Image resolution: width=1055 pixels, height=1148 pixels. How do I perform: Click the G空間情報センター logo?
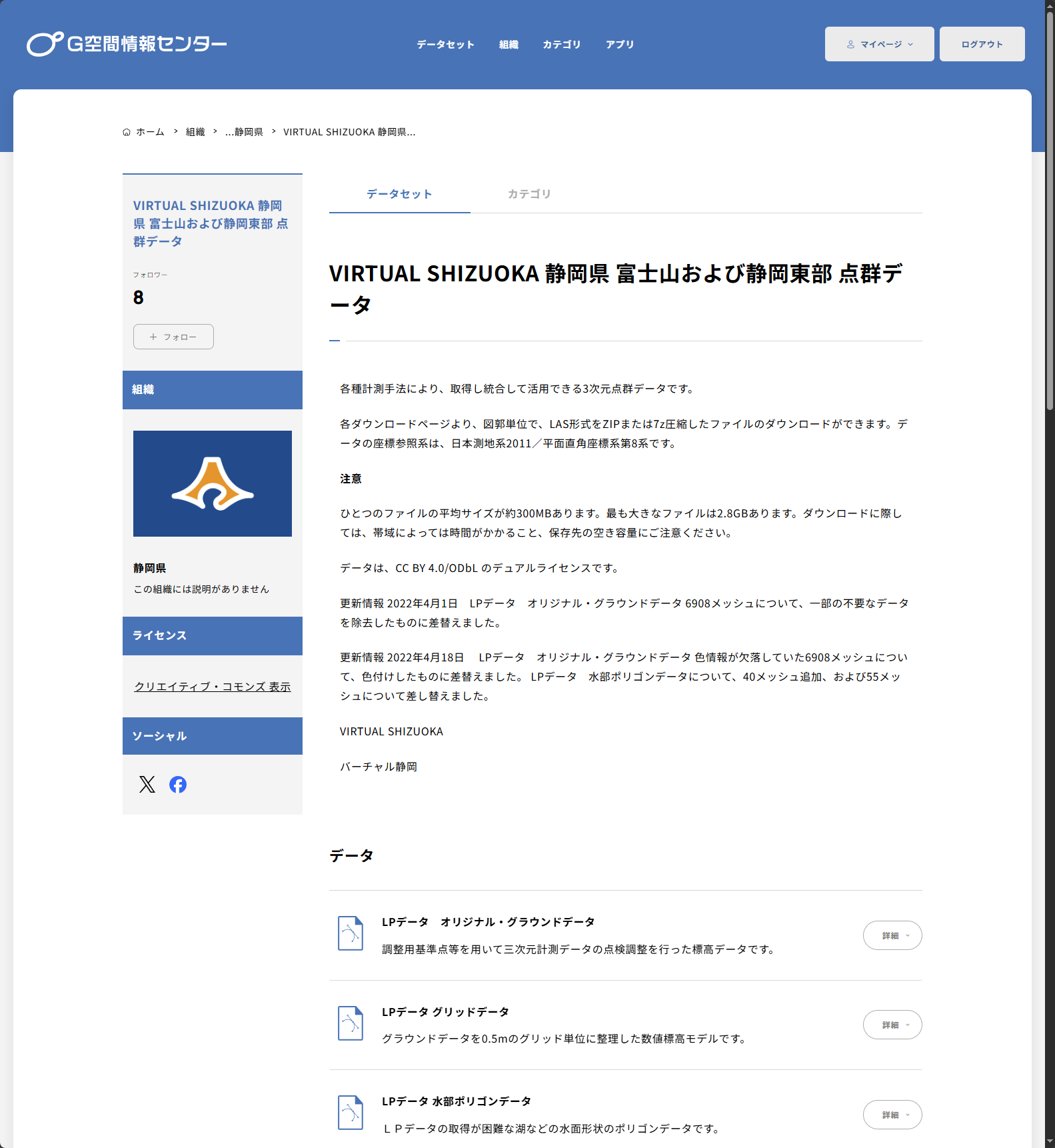(127, 44)
